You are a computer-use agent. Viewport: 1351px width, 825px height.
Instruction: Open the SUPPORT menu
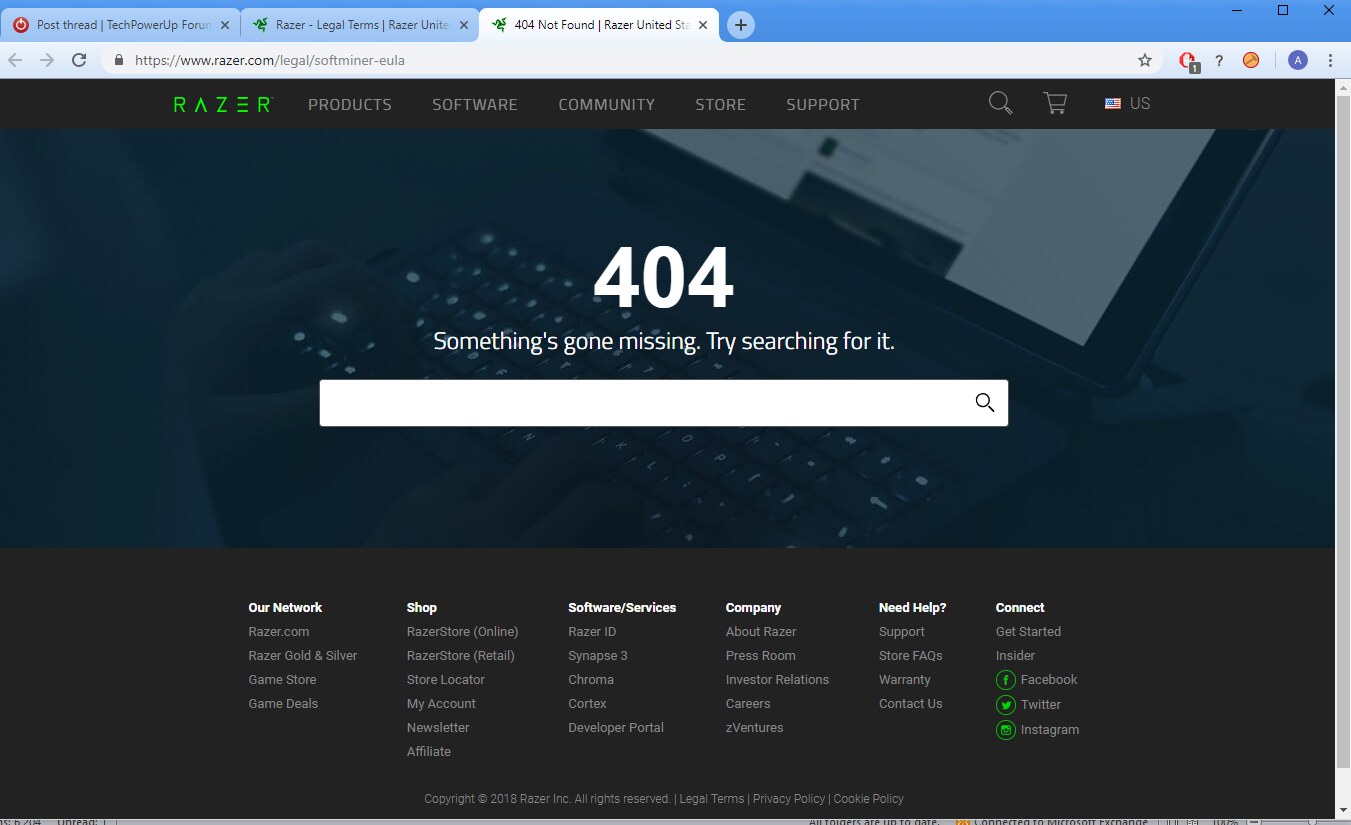tap(823, 104)
